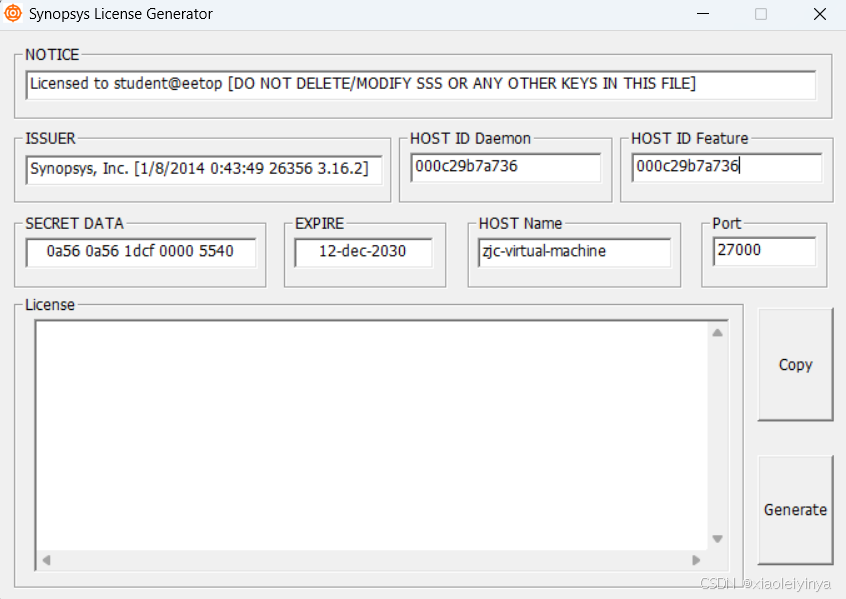Click inside the License text area

pyautogui.click(x=372, y=435)
